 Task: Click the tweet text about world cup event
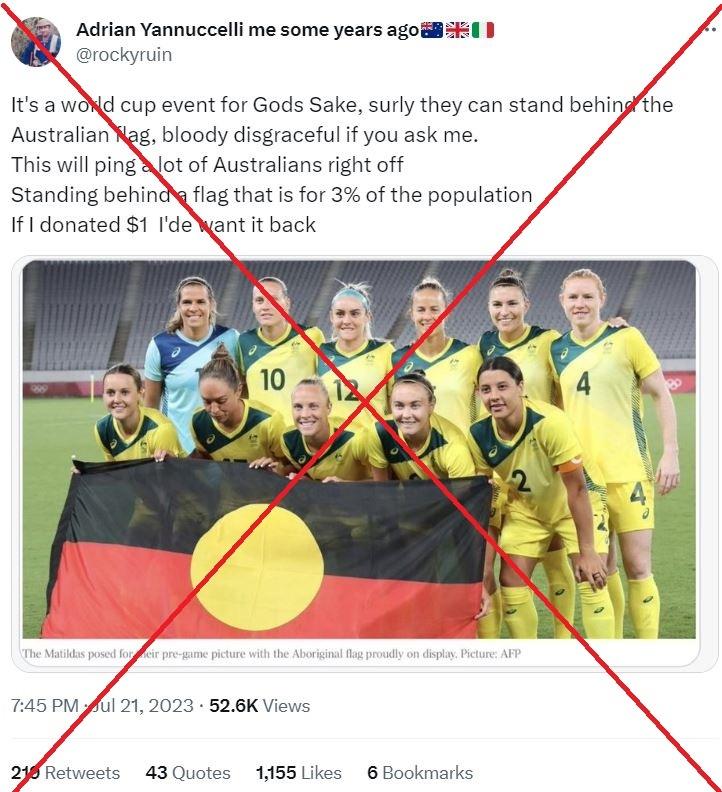[x=342, y=165]
